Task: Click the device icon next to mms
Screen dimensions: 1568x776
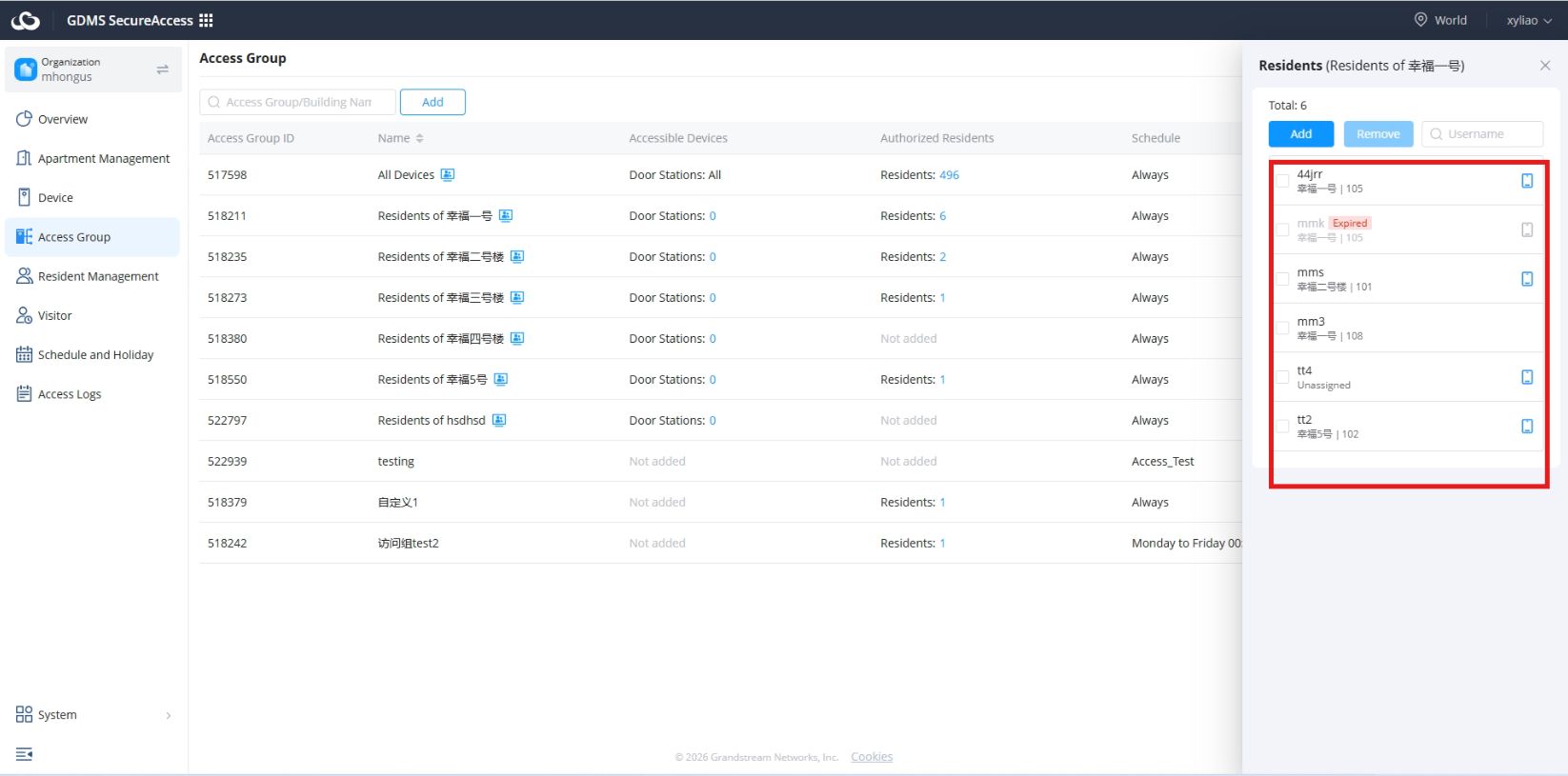Action: 1527,279
